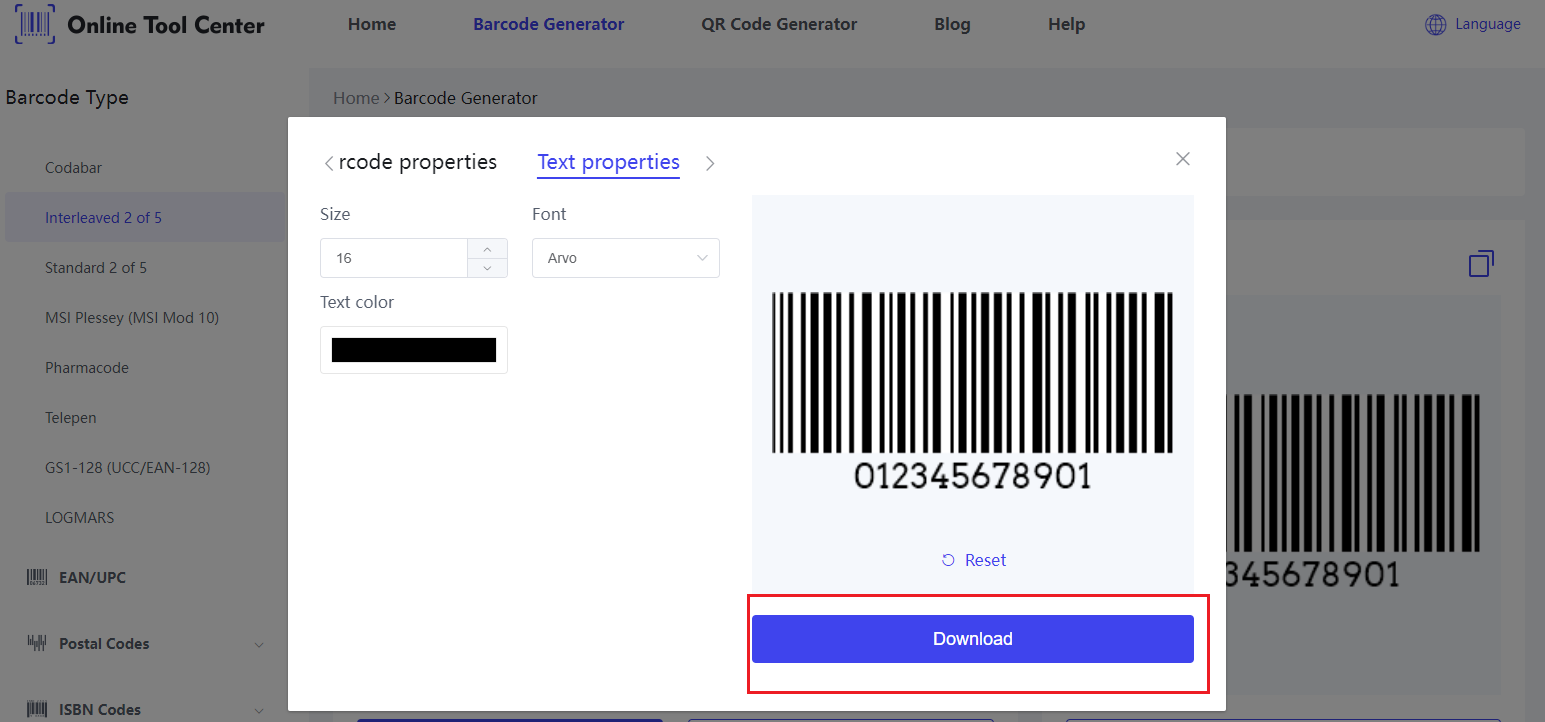Click the Language link in header

point(1488,24)
